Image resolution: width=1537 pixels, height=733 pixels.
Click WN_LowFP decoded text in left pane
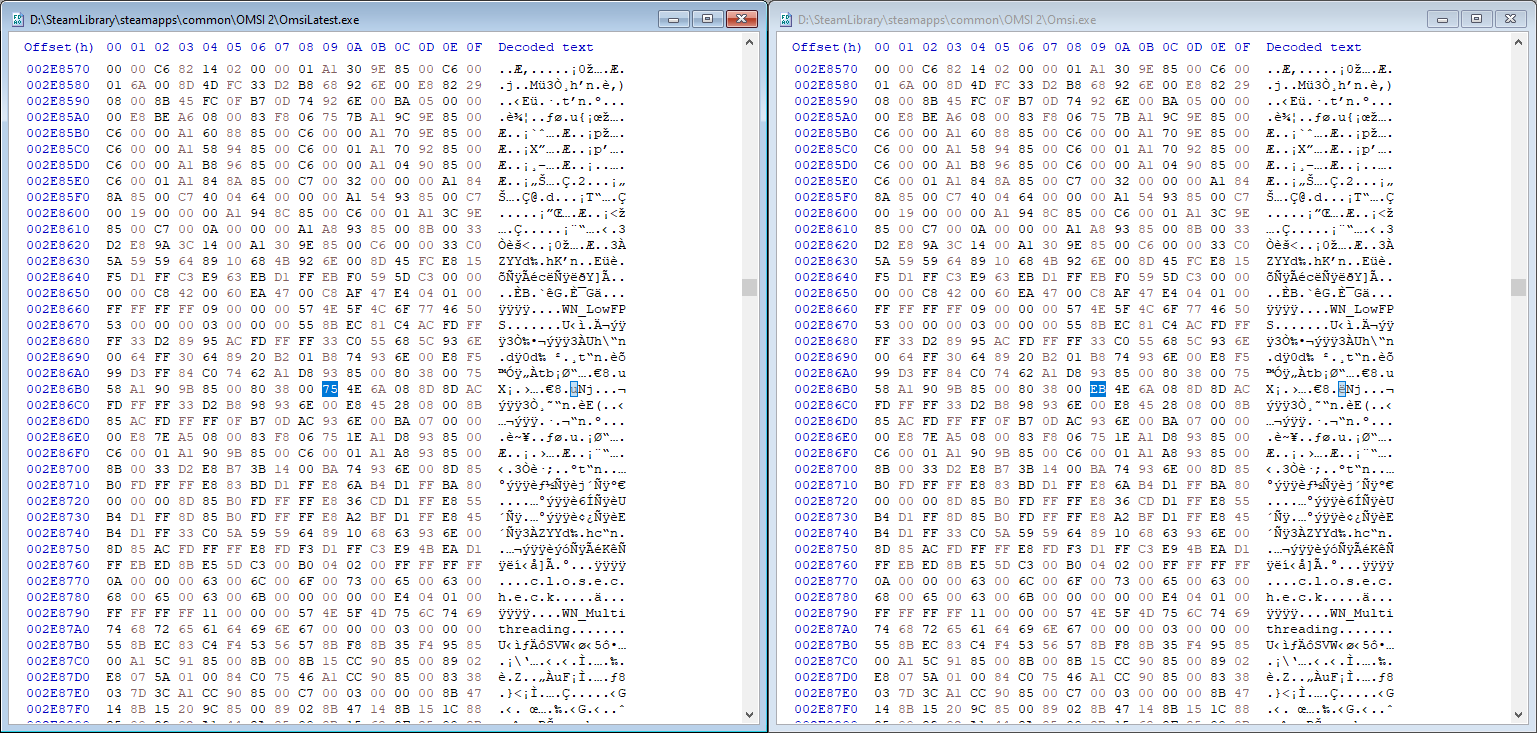coord(564,310)
